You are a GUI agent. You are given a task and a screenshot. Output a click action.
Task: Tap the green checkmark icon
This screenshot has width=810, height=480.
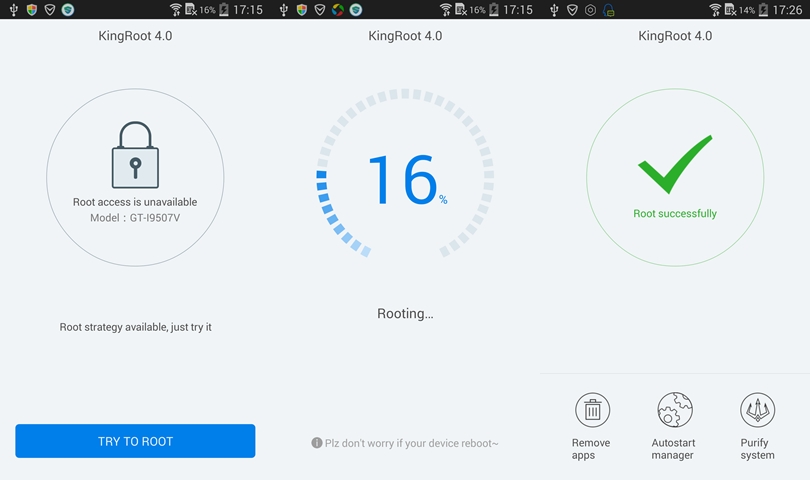(x=675, y=164)
